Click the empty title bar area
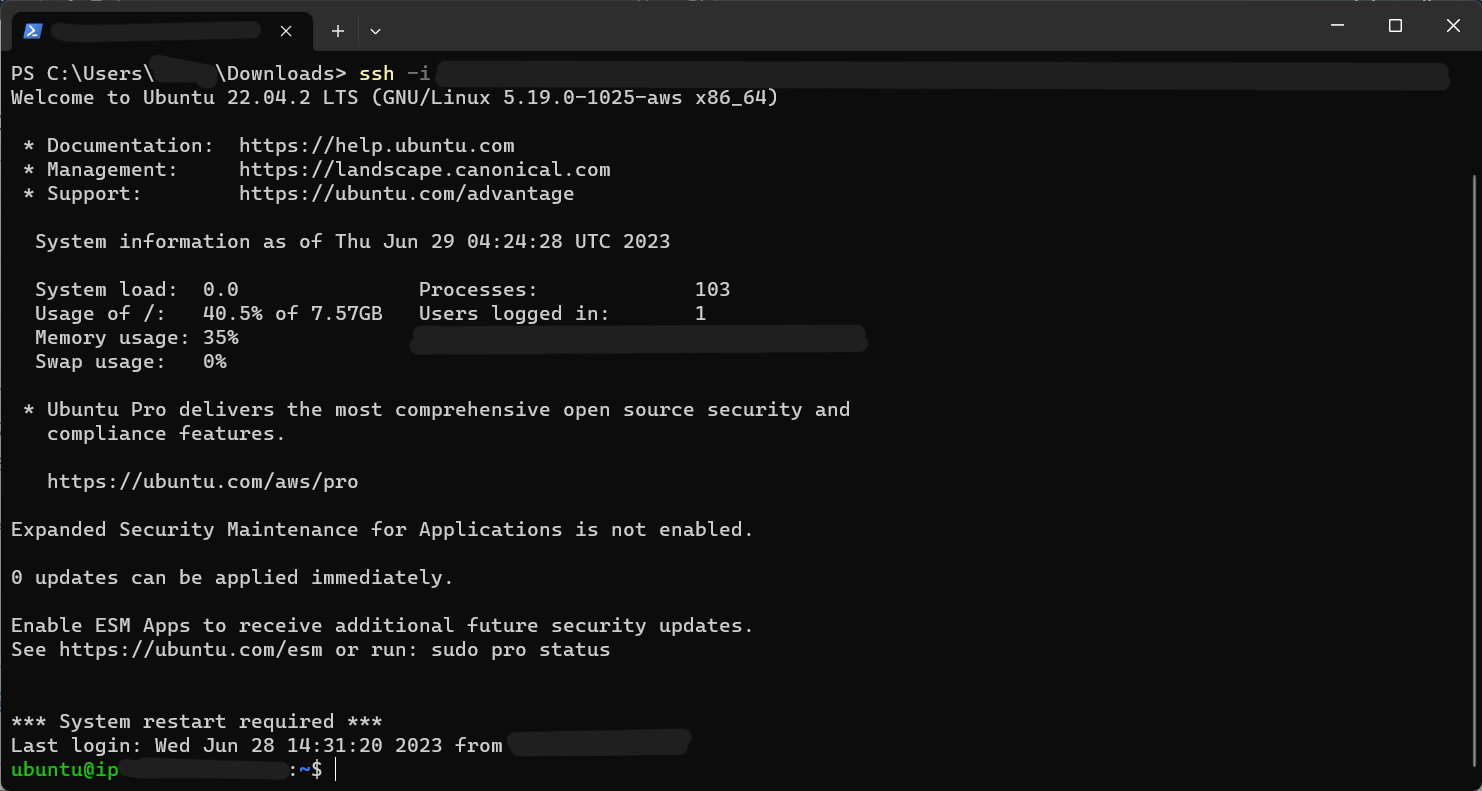The height and width of the screenshot is (791, 1482). point(850,26)
